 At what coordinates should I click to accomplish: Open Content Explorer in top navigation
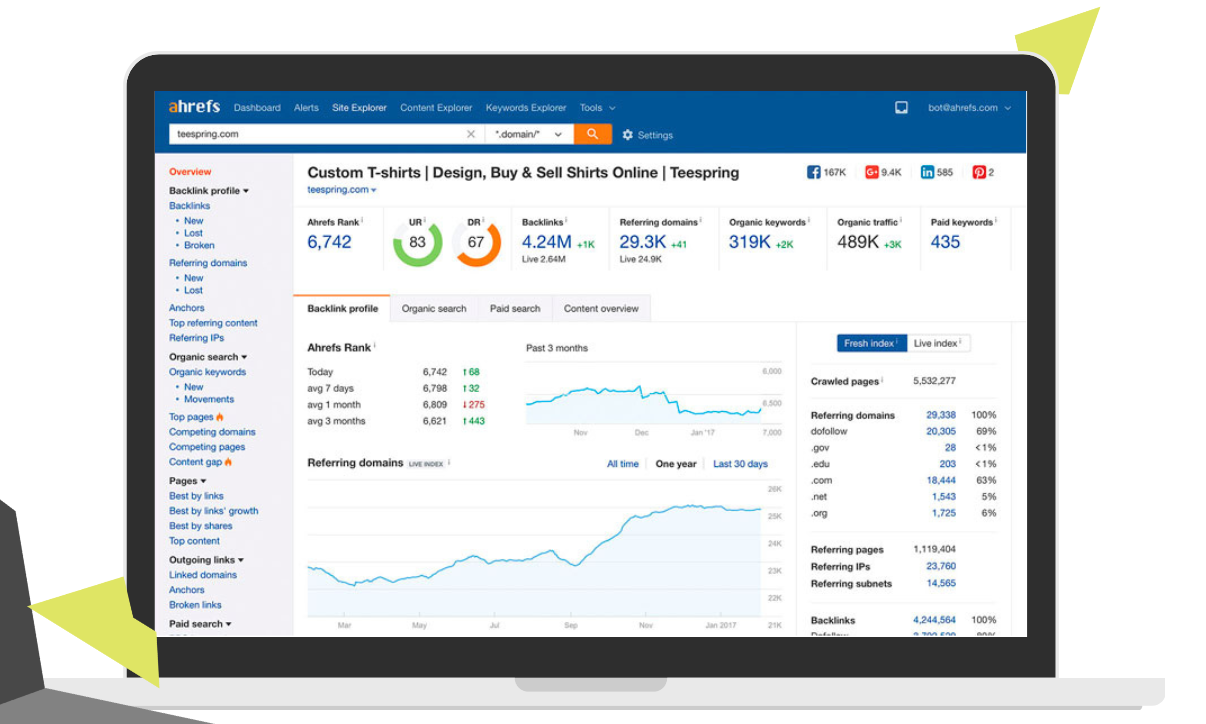436,108
